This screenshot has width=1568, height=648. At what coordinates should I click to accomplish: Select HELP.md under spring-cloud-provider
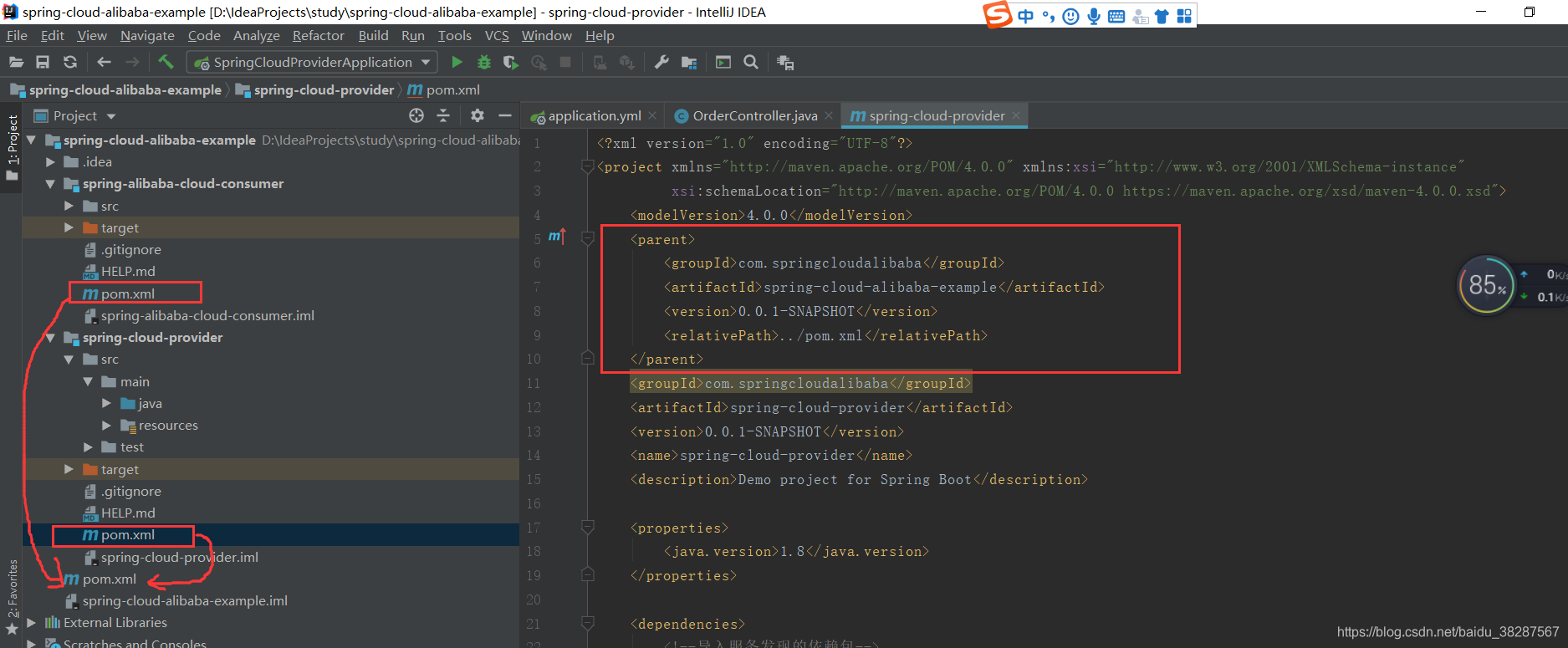tap(127, 513)
